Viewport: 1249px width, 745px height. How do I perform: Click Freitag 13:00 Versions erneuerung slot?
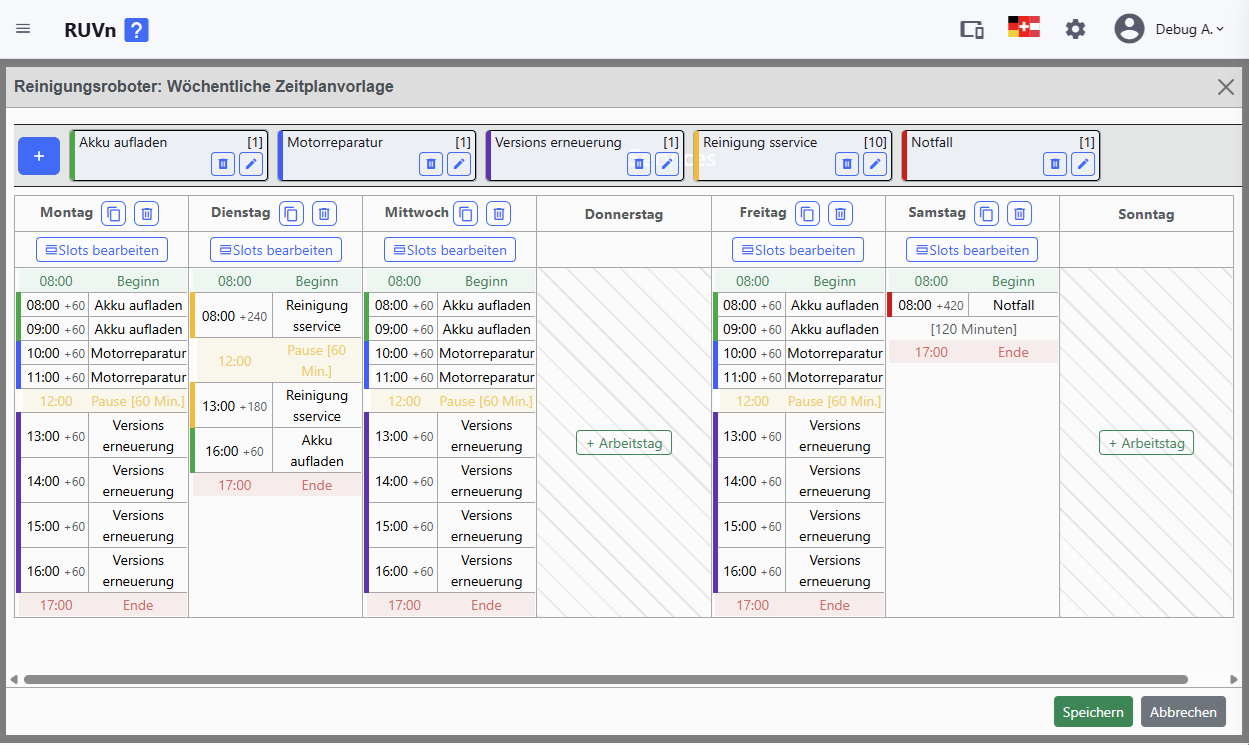click(798, 436)
